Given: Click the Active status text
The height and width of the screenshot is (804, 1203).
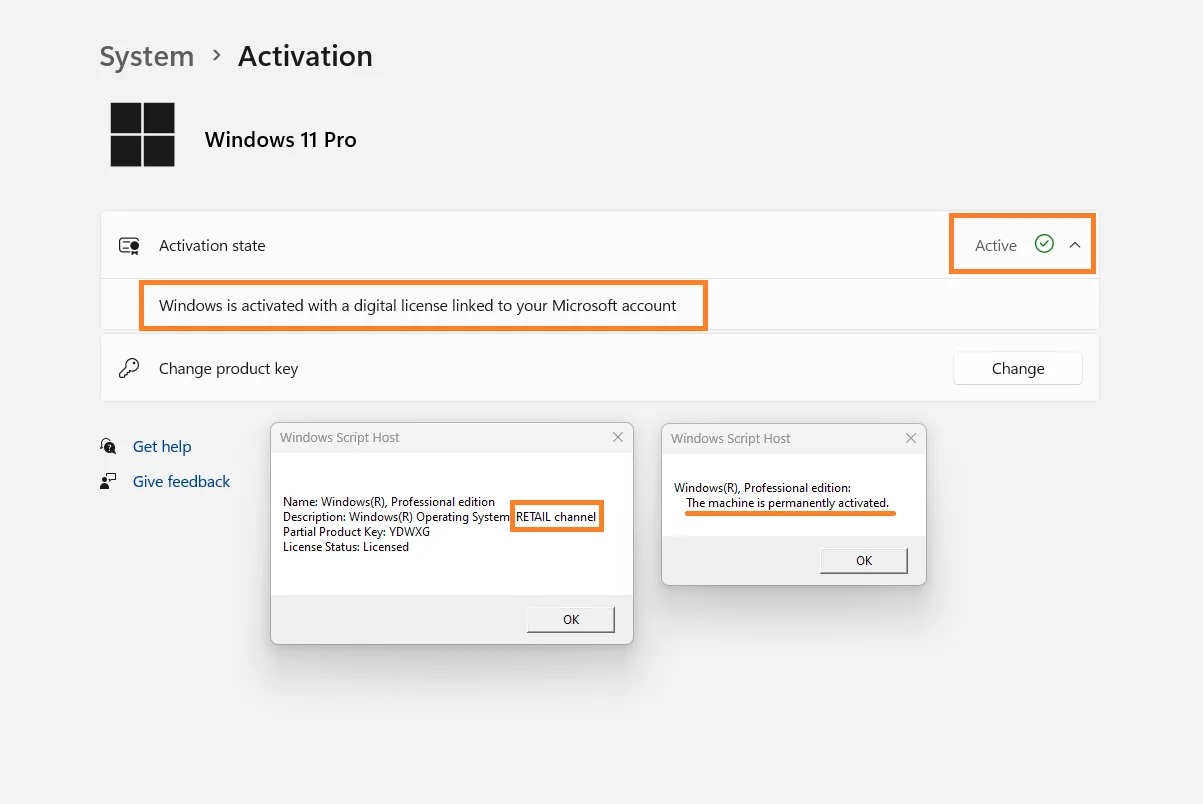Looking at the screenshot, I should point(995,246).
